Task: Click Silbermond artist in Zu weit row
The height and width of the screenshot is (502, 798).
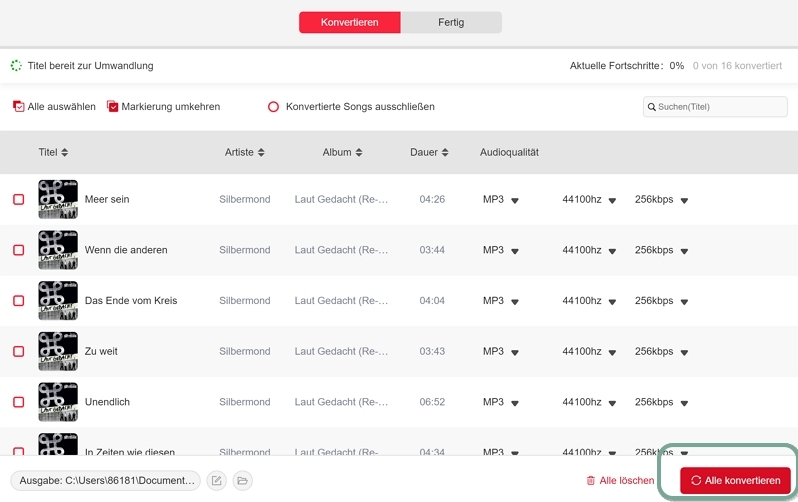Action: 245,351
